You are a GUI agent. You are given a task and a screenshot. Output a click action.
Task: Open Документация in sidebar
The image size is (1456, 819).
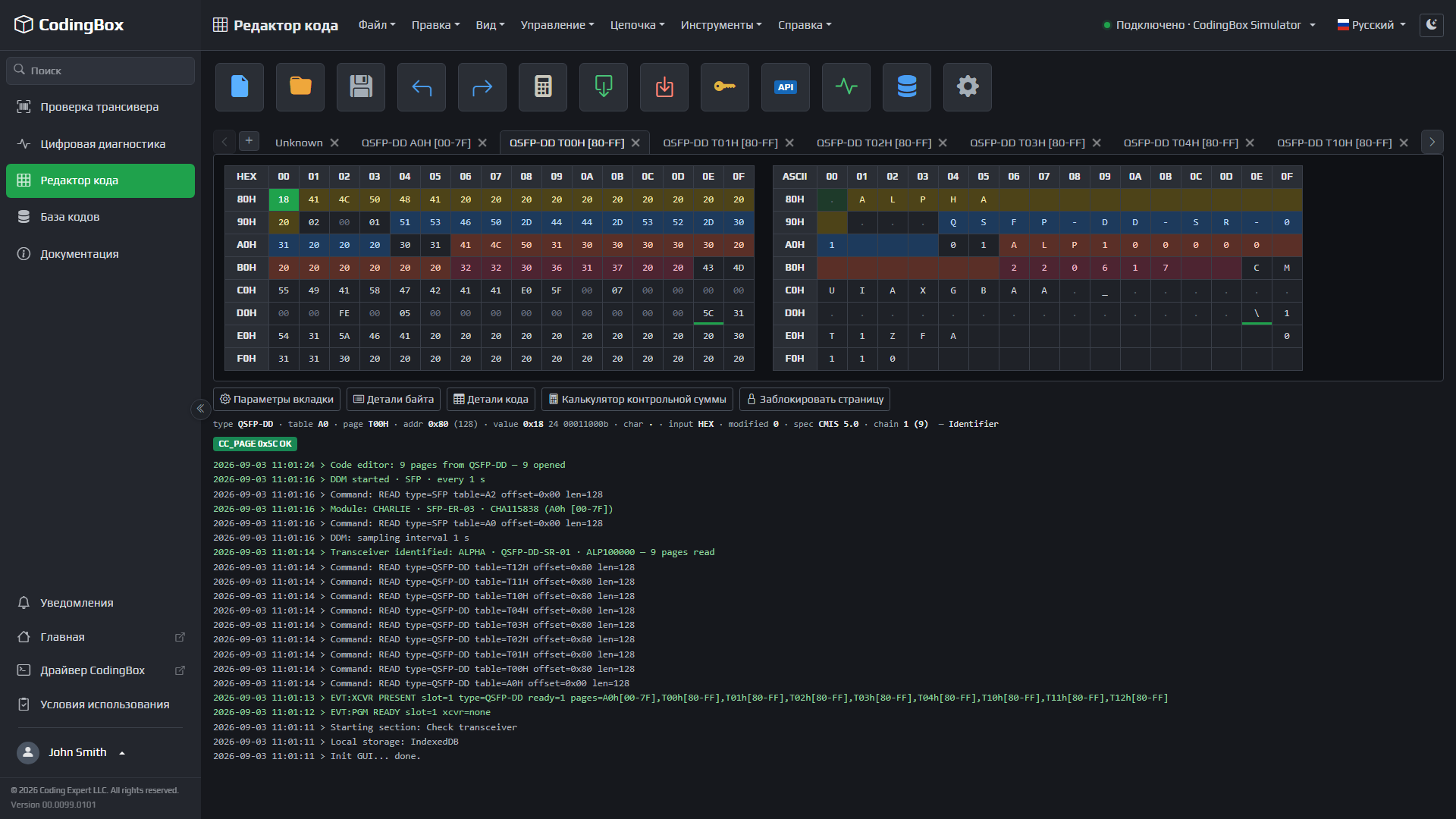[100, 254]
